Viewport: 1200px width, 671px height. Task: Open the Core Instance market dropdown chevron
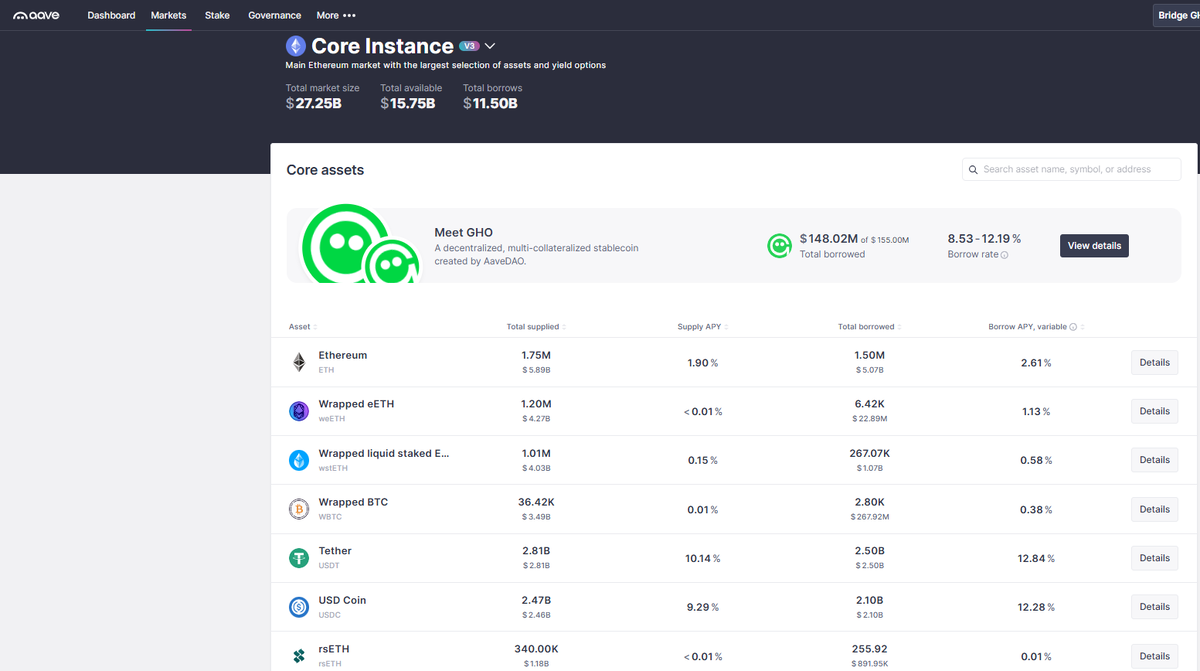(490, 46)
